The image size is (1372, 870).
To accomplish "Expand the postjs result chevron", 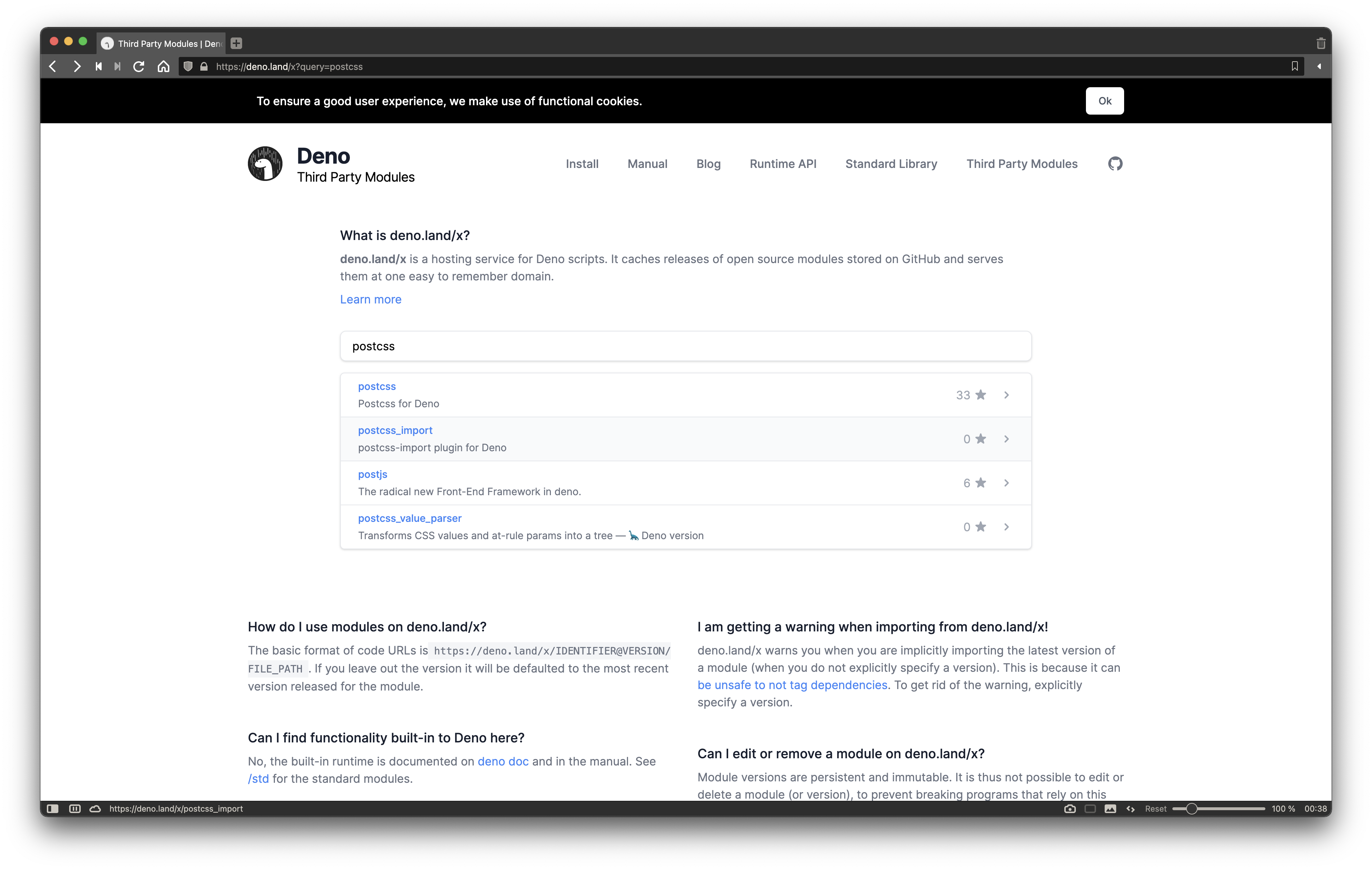I will (1006, 482).
